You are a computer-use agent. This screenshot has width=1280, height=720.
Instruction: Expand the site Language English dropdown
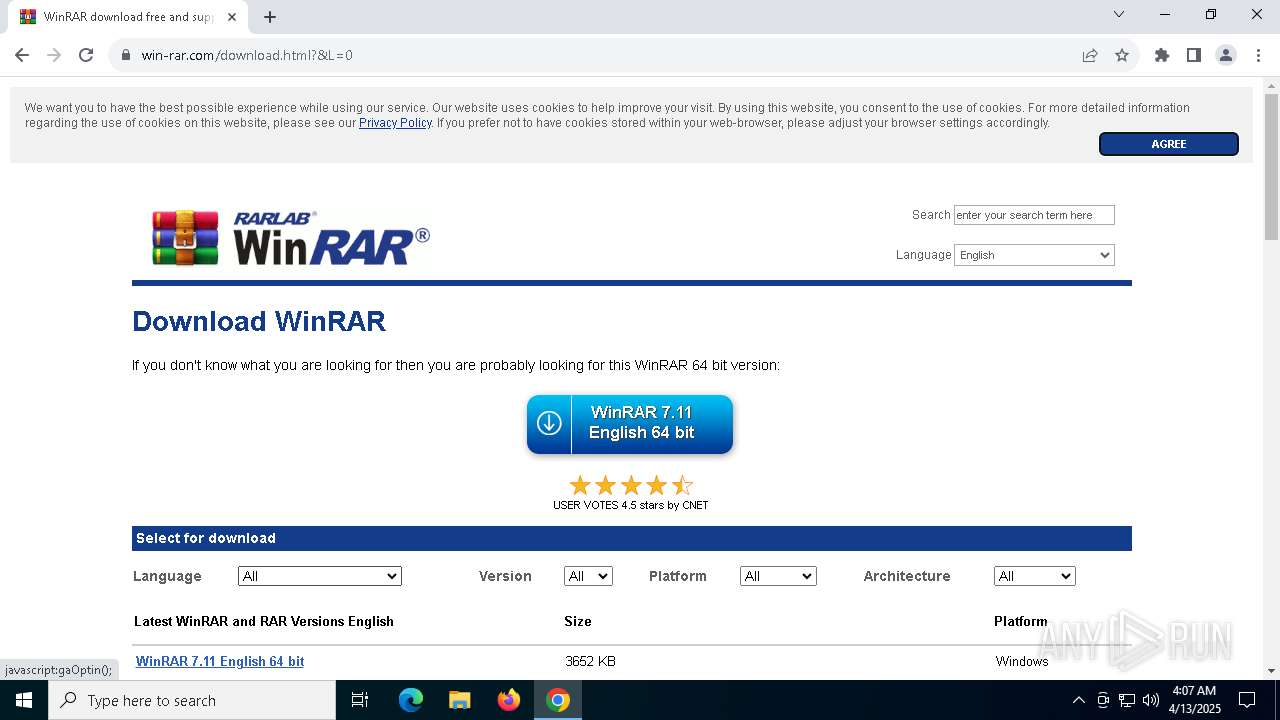[1034, 255]
